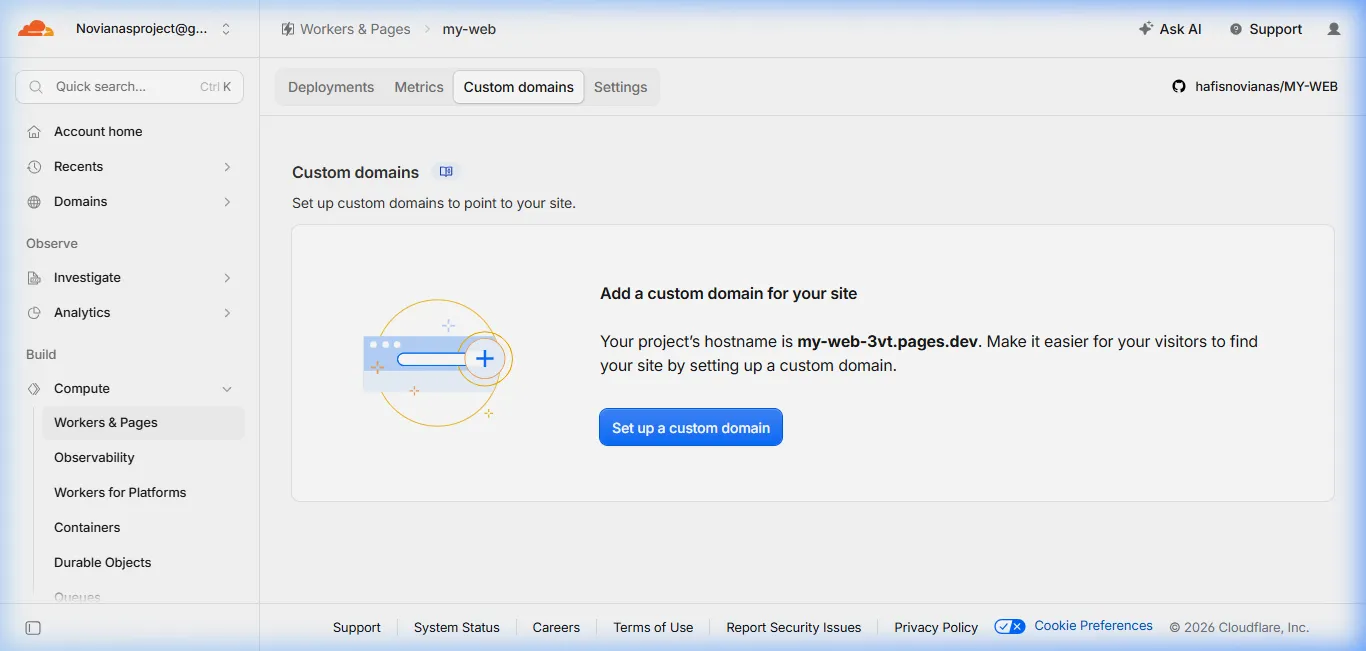Click the Compute section label
Image resolution: width=1366 pixels, height=651 pixels.
coord(82,388)
